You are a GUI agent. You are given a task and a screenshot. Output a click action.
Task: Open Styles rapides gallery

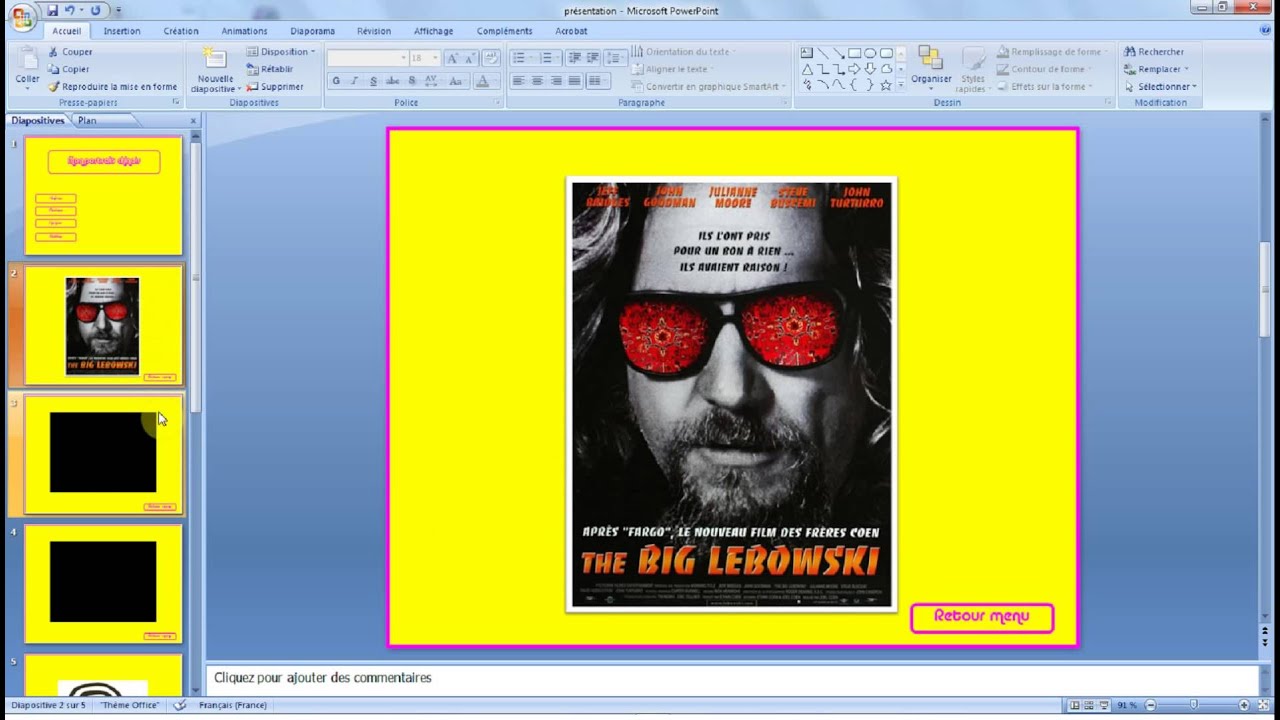973,69
